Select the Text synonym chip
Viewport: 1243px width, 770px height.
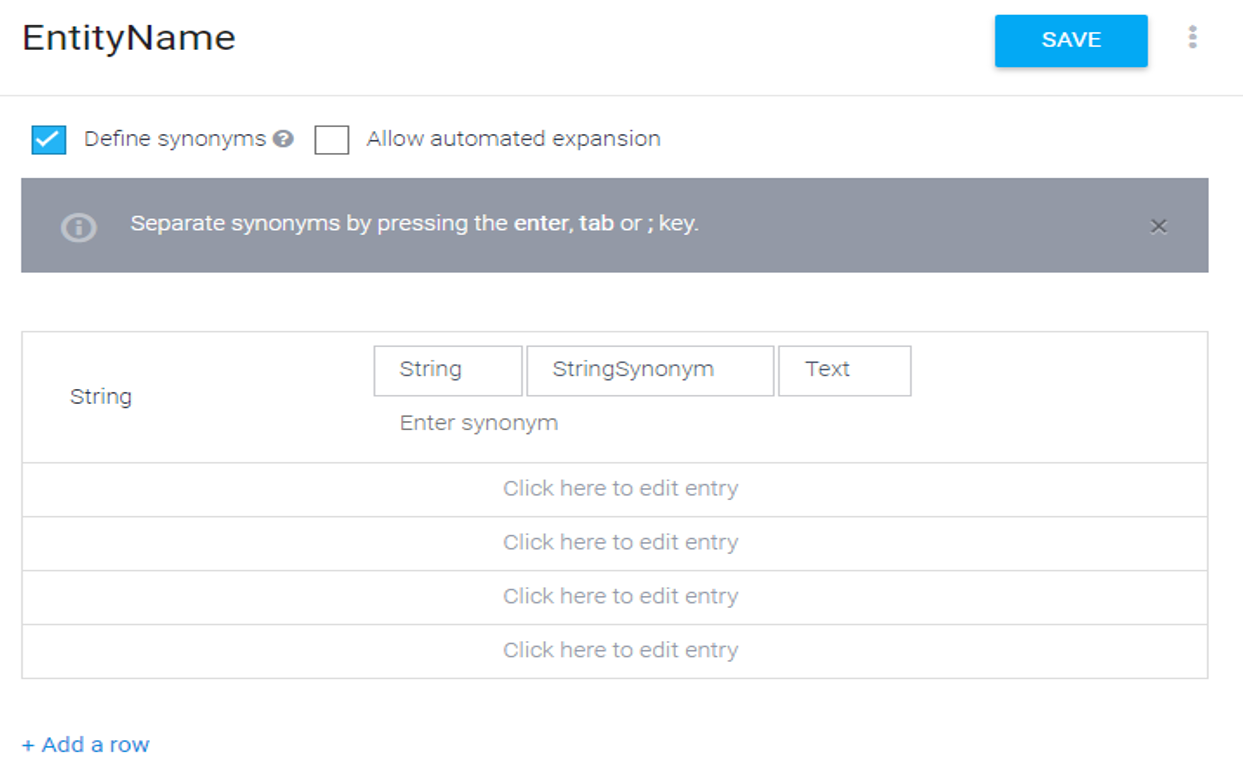click(x=844, y=371)
